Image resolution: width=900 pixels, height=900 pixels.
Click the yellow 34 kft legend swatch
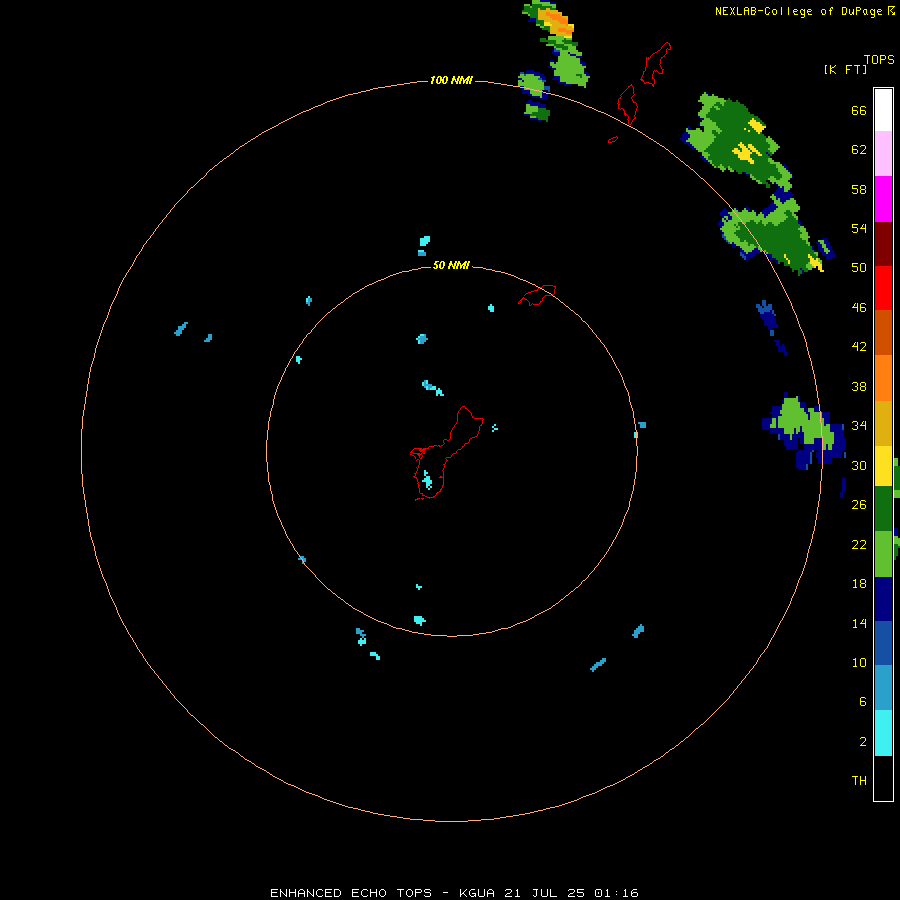click(883, 465)
